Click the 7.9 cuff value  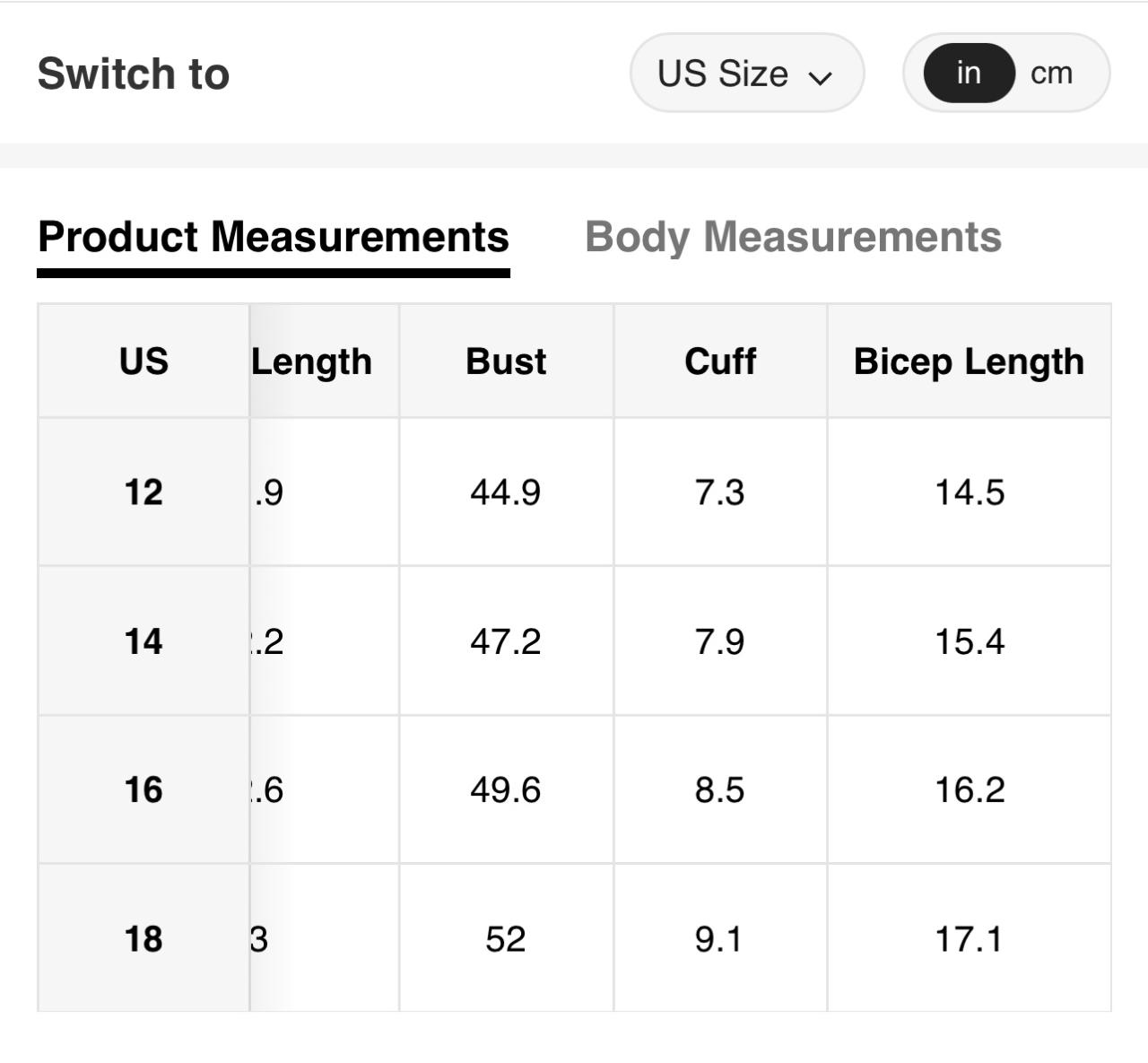point(720,641)
